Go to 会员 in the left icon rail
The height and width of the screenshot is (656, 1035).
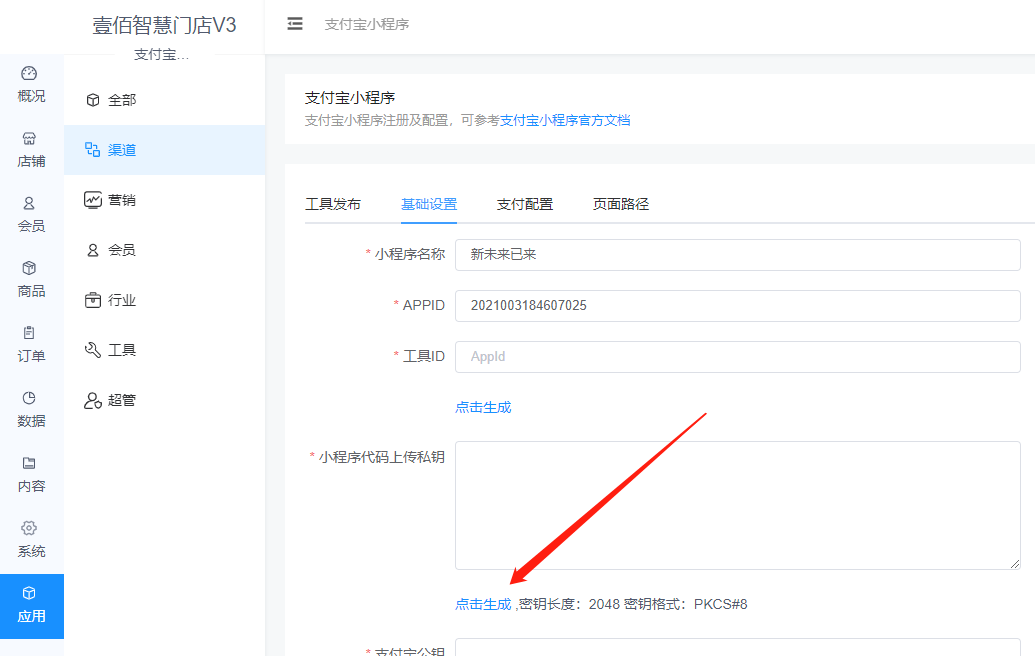(x=31, y=214)
